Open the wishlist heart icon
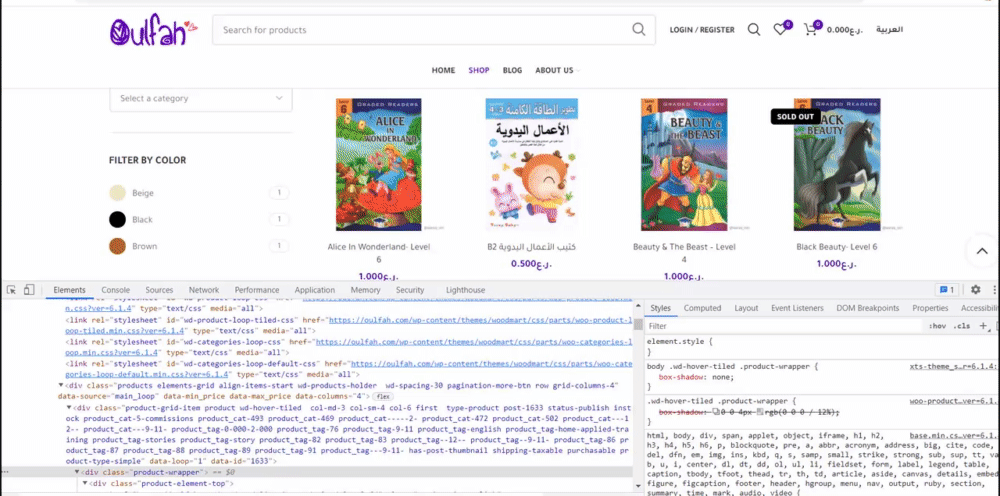This screenshot has height=496, width=1000. pyautogui.click(x=779, y=29)
